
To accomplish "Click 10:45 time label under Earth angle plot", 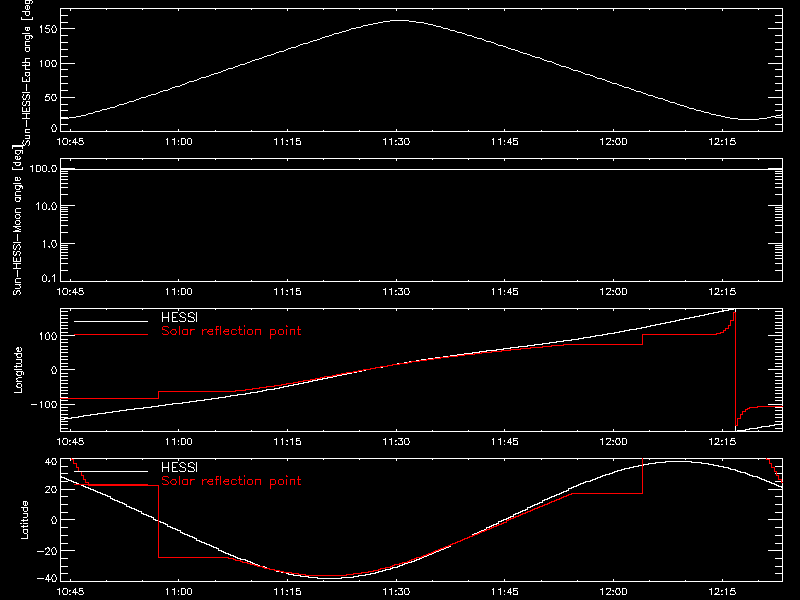I will 70,141.
